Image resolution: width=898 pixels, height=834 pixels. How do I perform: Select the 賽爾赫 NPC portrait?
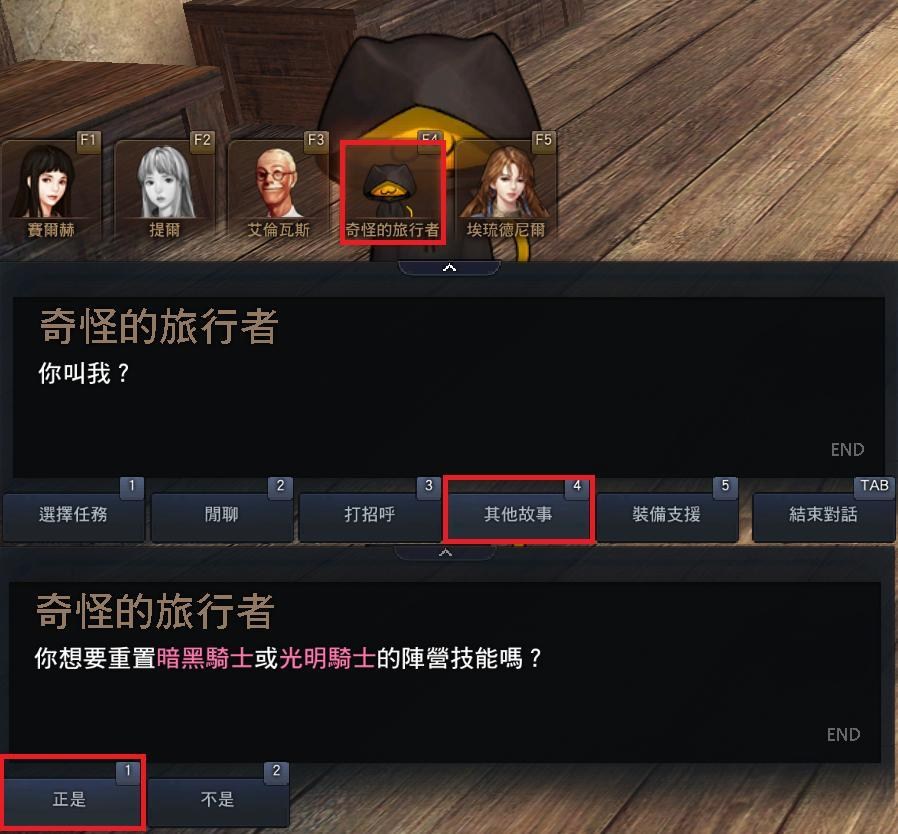(50, 191)
